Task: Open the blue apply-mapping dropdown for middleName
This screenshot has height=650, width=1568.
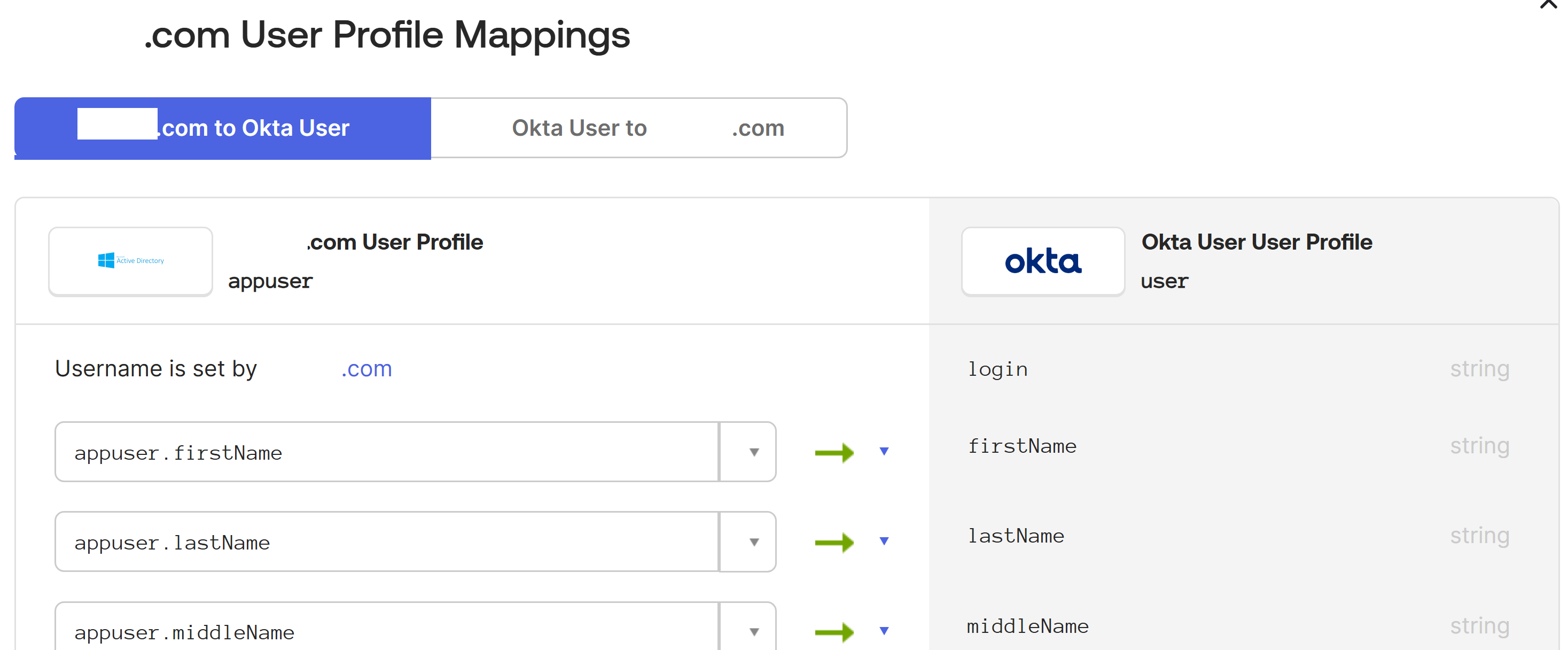Action: [884, 632]
